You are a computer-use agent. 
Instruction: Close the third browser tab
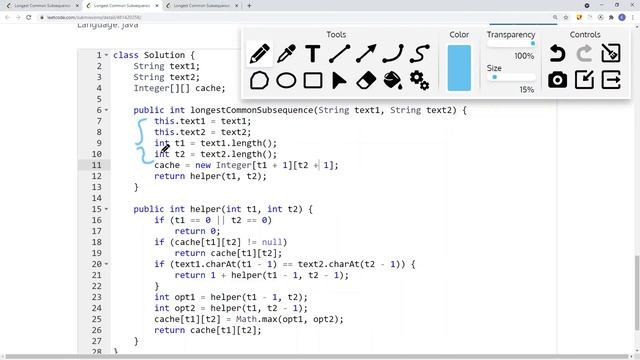coord(236,6)
